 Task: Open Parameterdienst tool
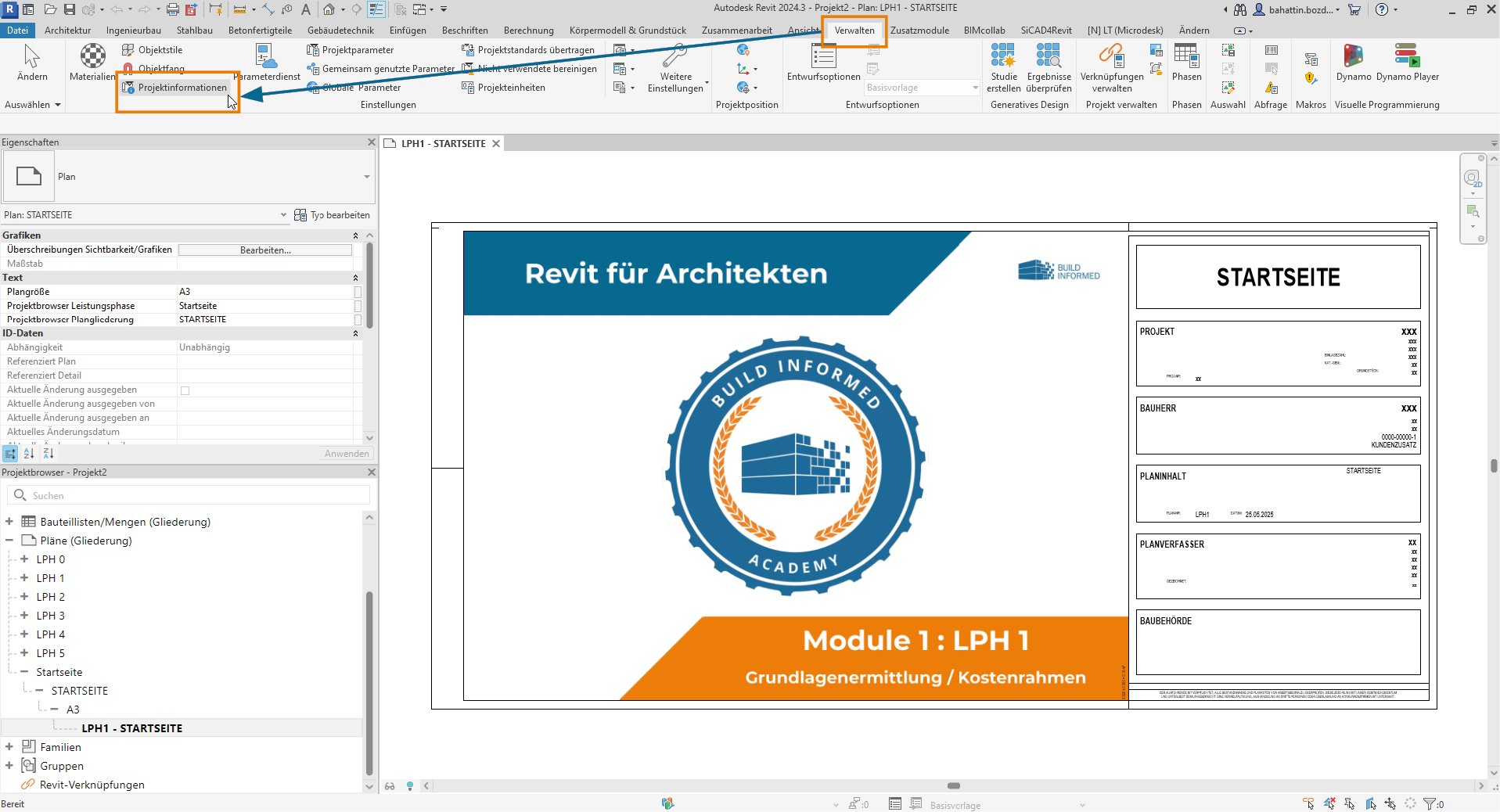(267, 63)
